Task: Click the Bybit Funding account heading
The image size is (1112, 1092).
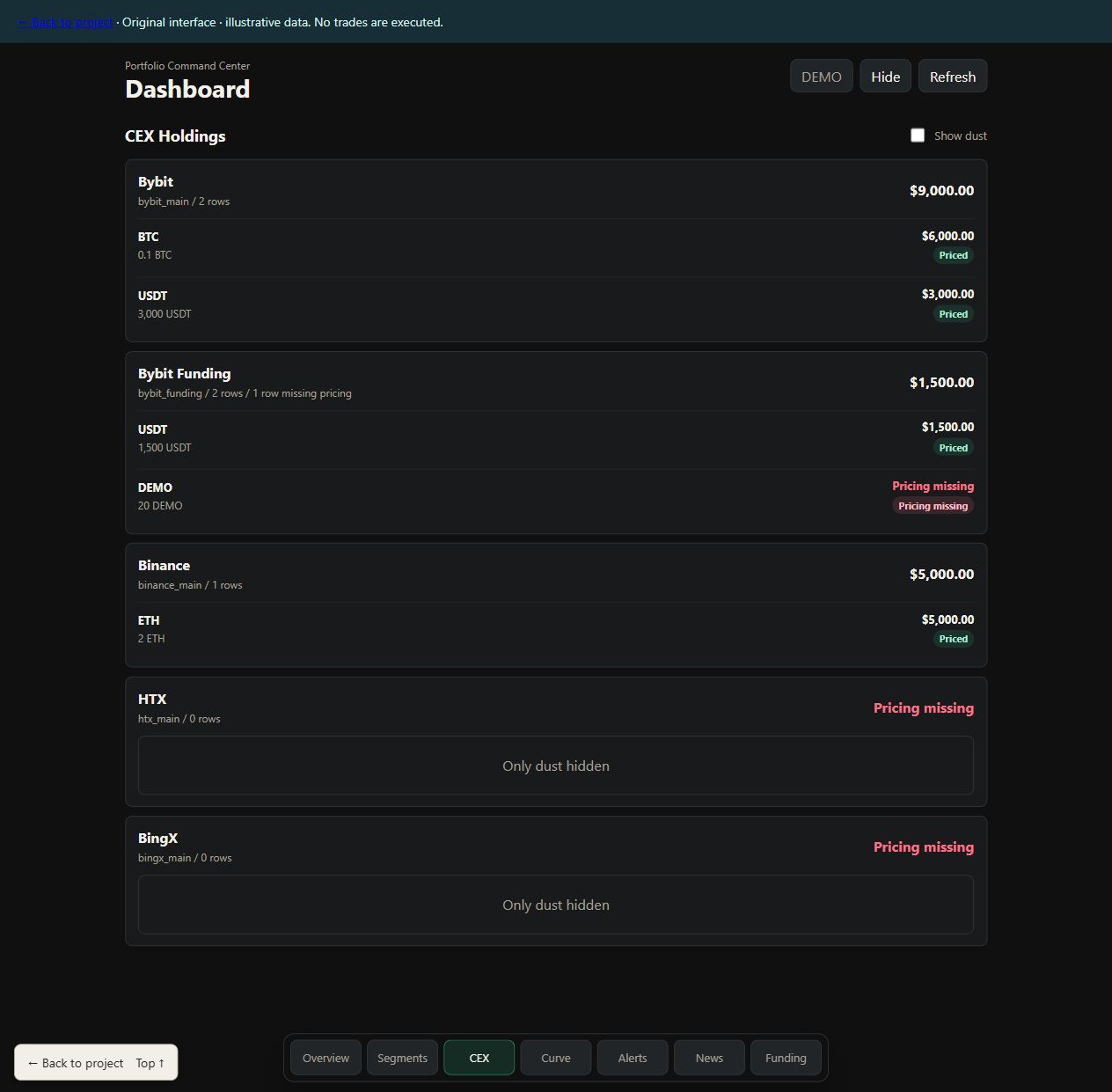Action: point(184,373)
